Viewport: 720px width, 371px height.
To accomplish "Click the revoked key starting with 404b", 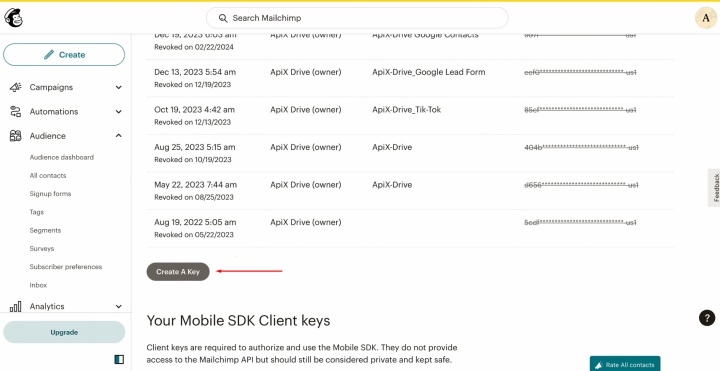I will (581, 147).
